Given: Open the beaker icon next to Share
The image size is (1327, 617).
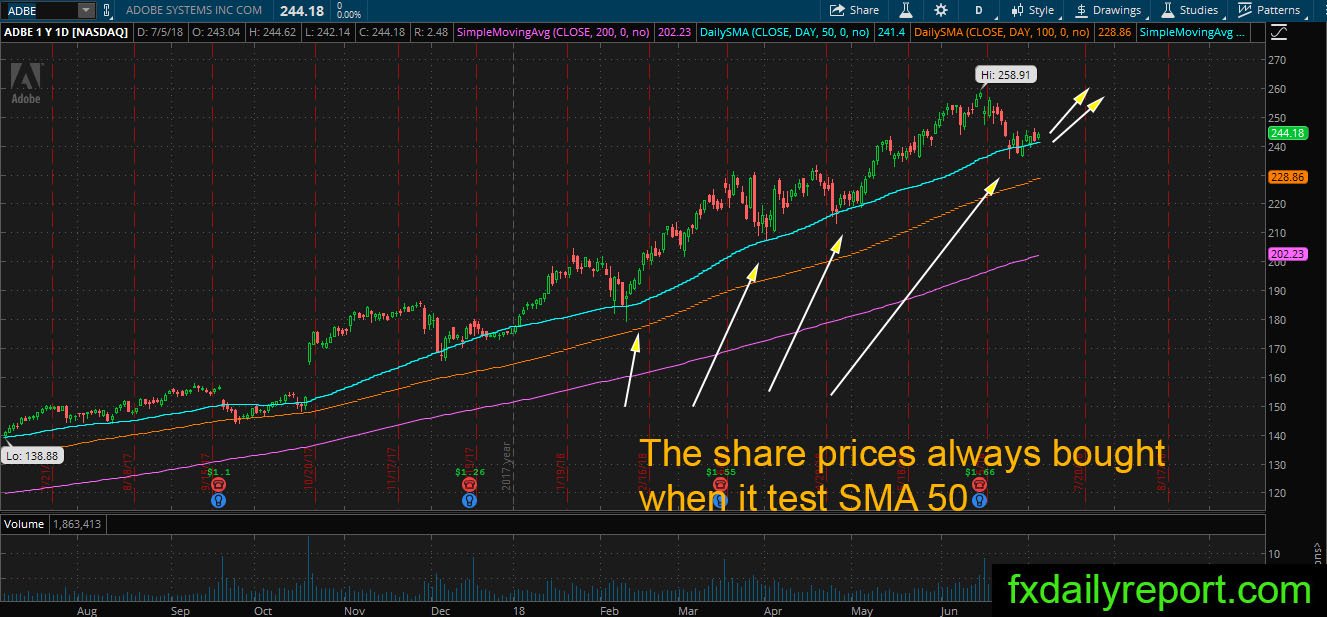Looking at the screenshot, I should (906, 10).
